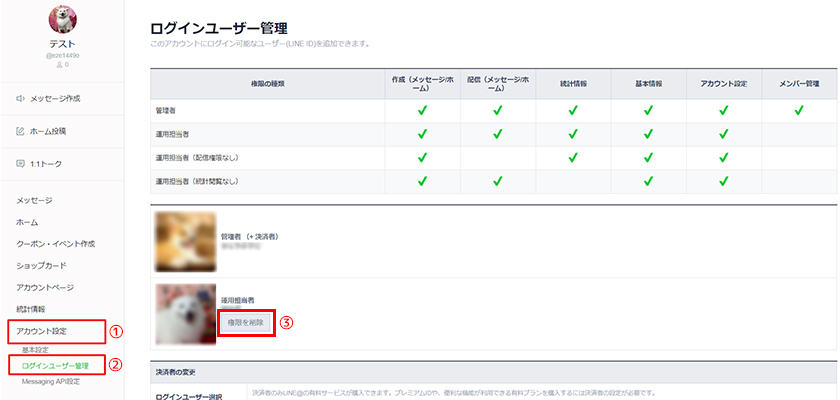840x400 pixels.
Task: Select ショップカード in the sidebar
Action: tap(42, 266)
